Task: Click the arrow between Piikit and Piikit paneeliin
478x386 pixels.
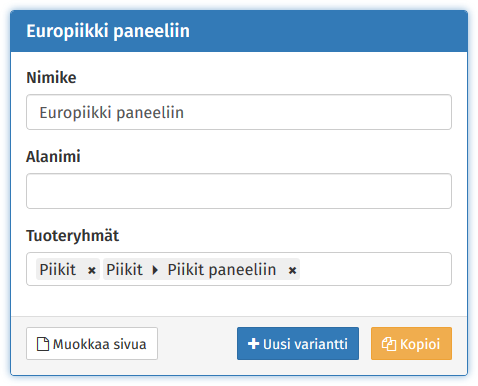Action: [155, 270]
